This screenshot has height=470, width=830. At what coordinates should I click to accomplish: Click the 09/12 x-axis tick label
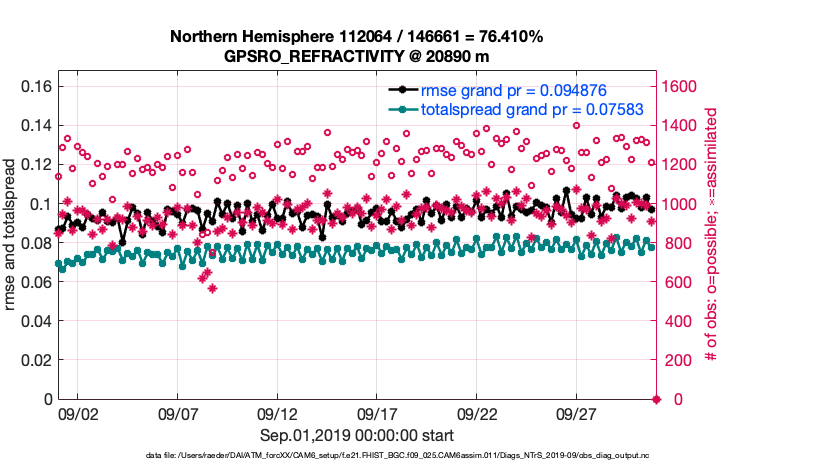[278, 414]
